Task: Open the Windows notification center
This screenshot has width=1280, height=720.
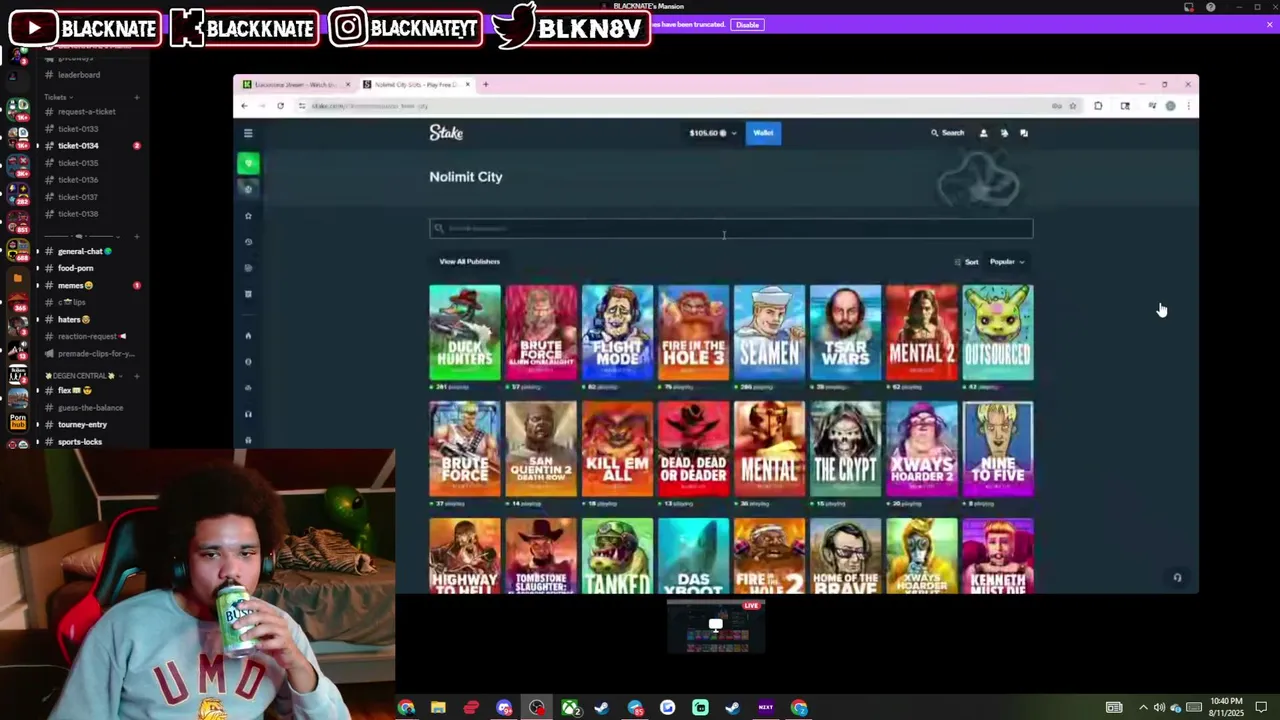Action: [x=1262, y=708]
